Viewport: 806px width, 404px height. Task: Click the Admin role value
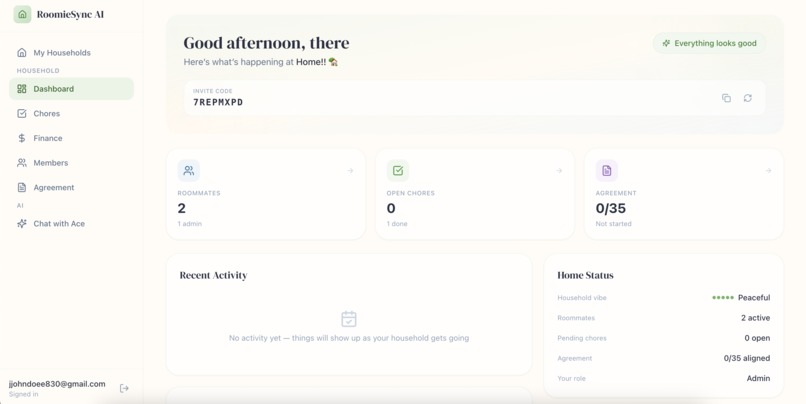(x=758, y=378)
